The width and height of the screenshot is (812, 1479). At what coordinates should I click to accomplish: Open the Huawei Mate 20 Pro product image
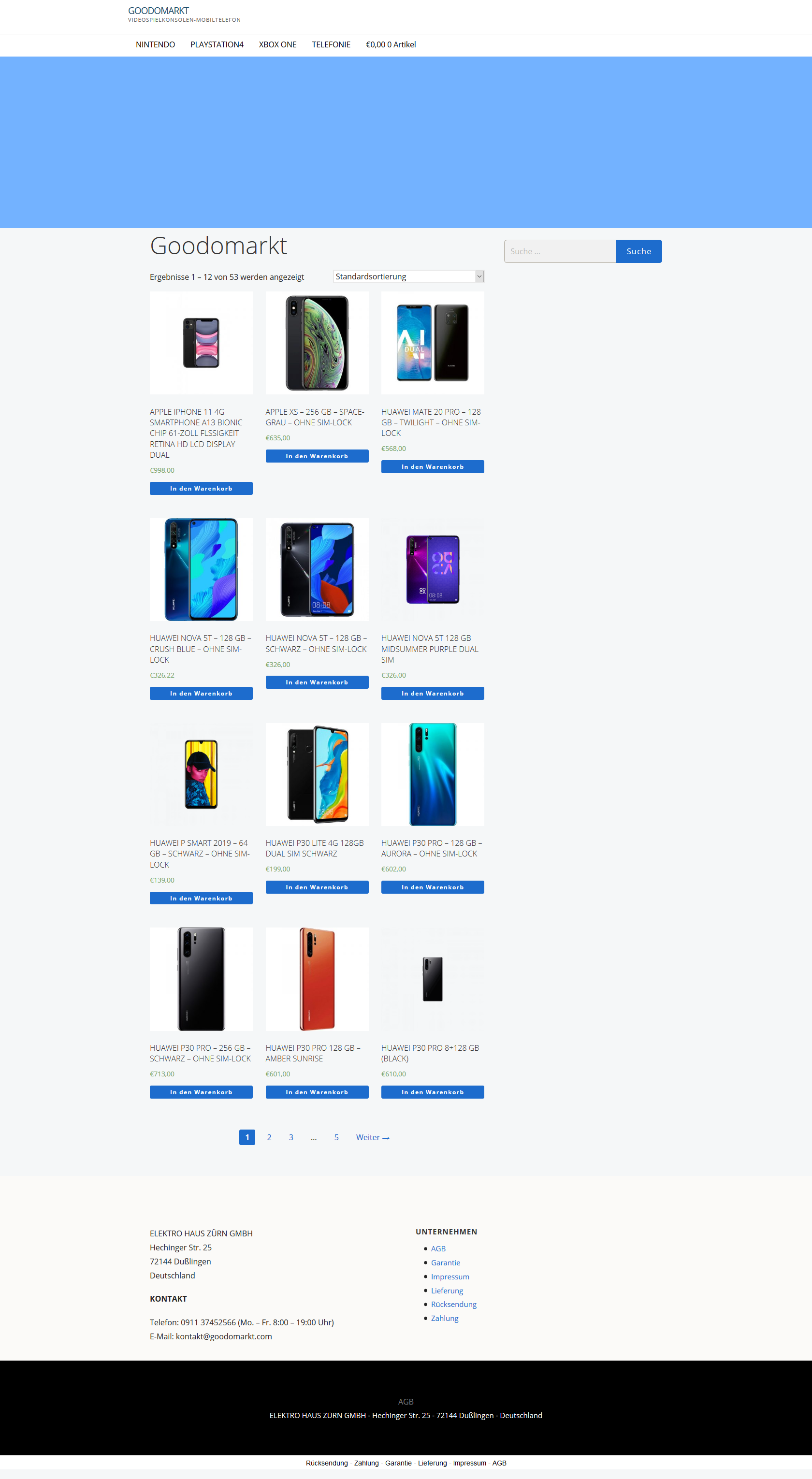coord(433,343)
